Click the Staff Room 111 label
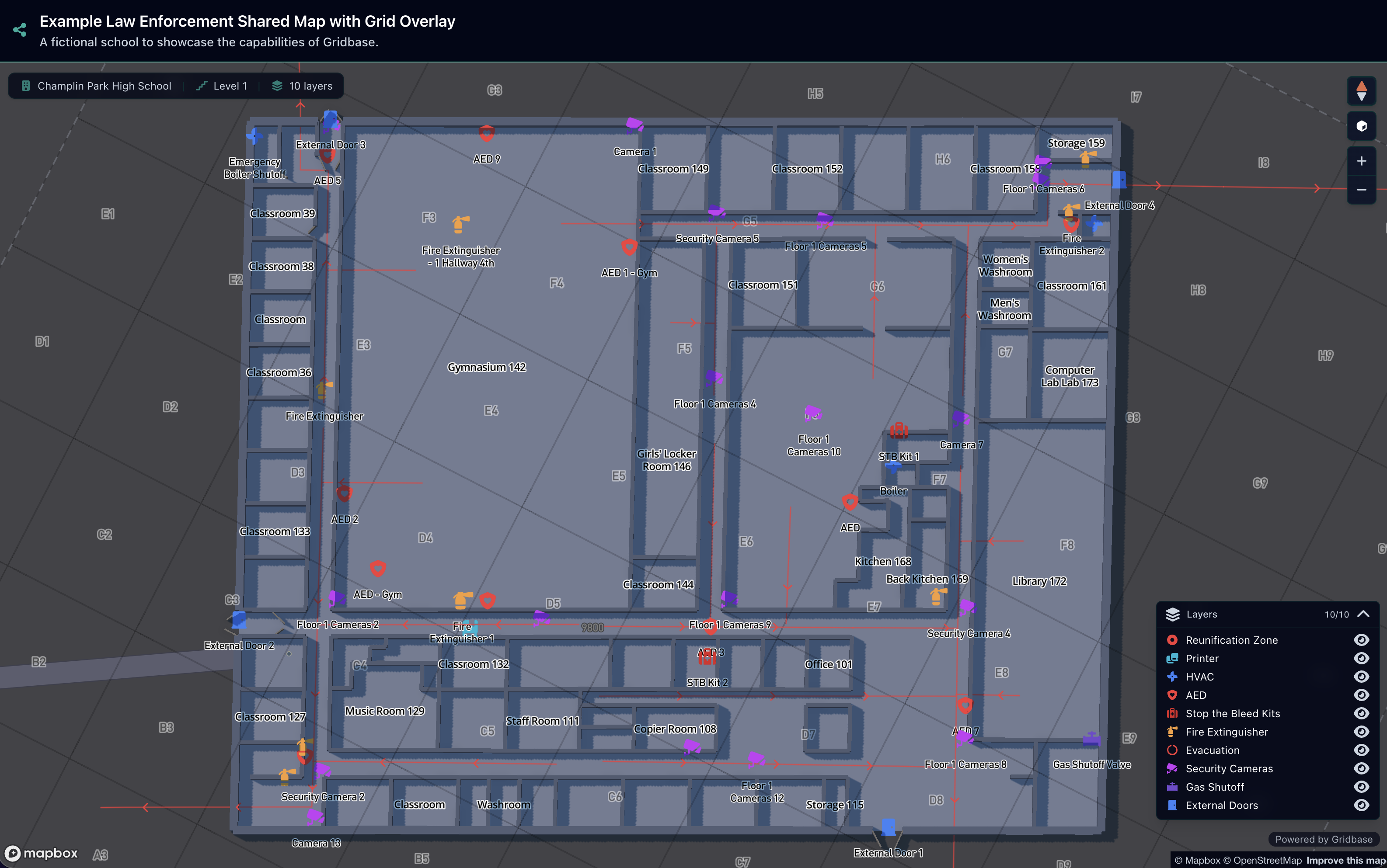 [542, 720]
